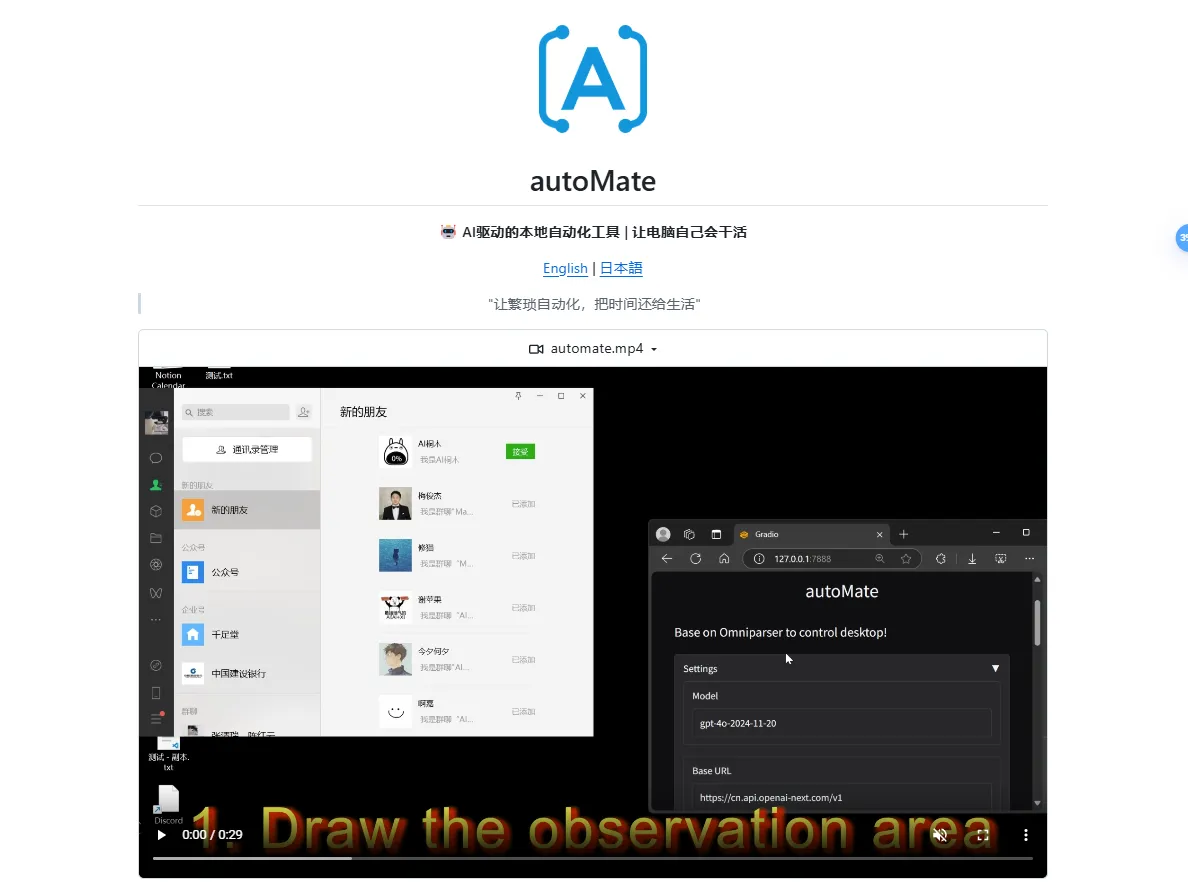Click browser refresh icon
The image size is (1188, 882).
(696, 558)
